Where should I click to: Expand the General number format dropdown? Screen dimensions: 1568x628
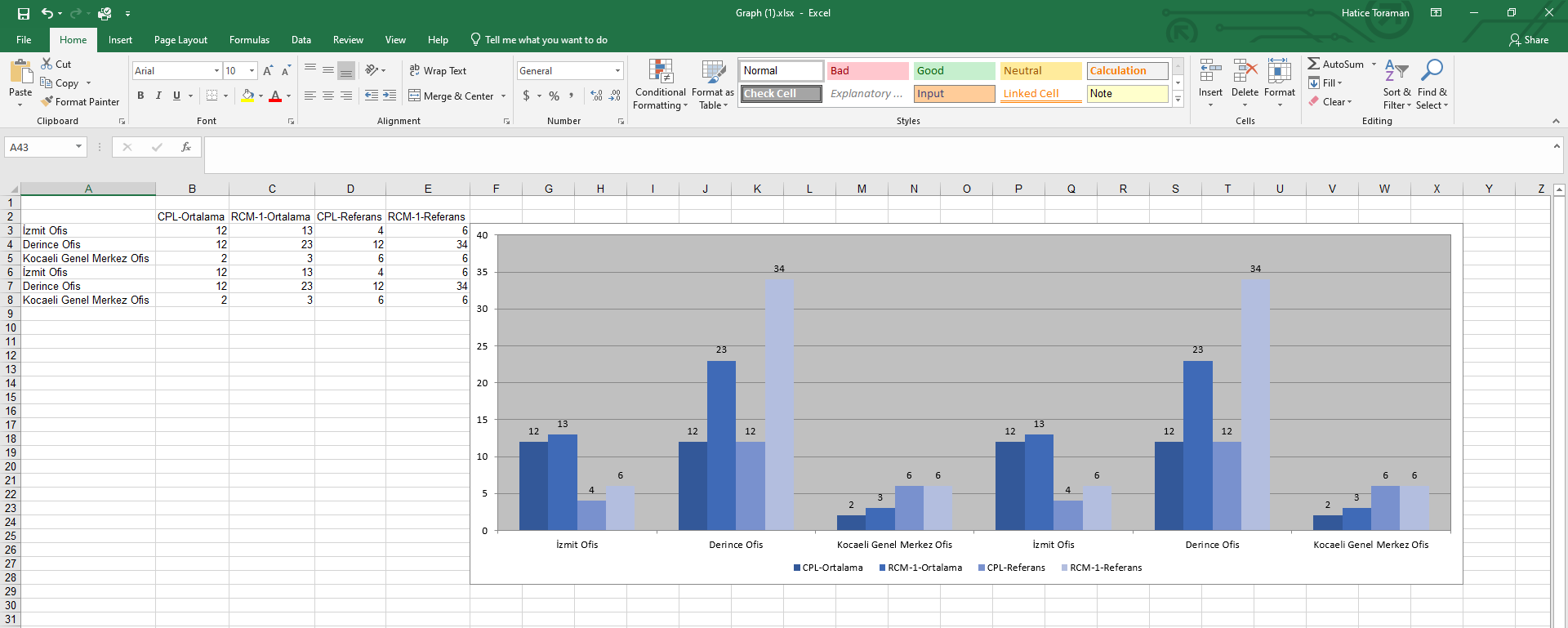click(x=617, y=71)
